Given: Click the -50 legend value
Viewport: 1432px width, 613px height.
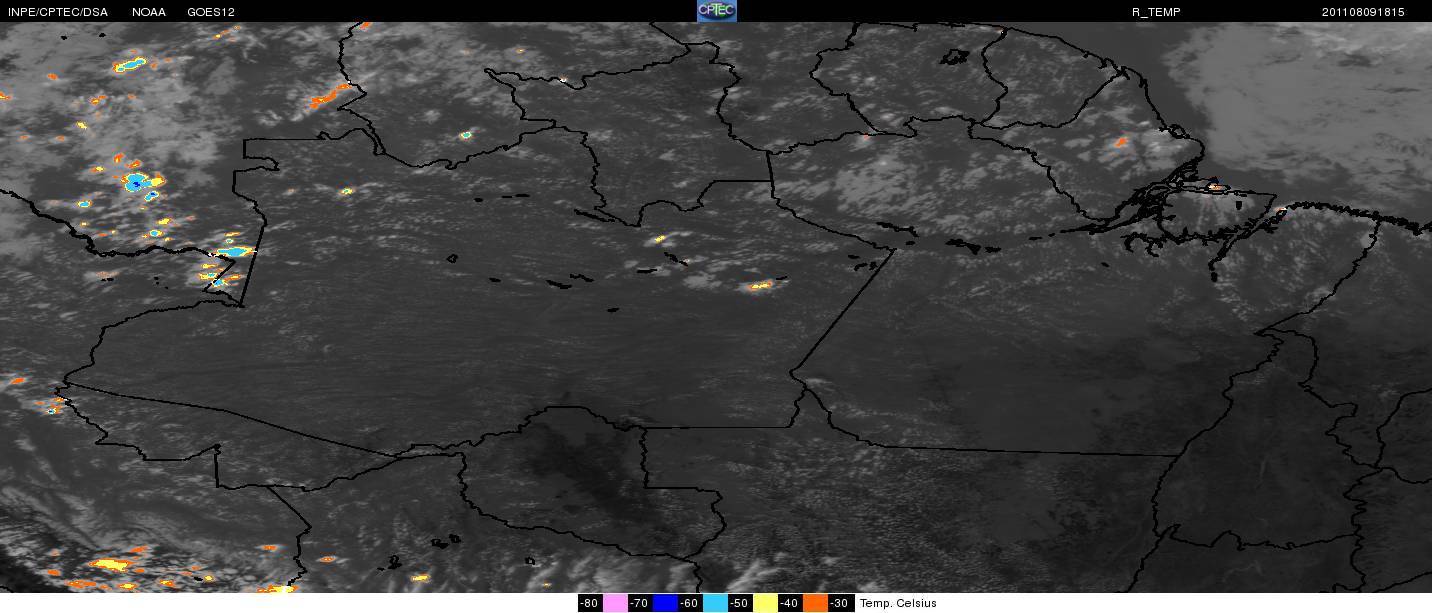Looking at the screenshot, I should 739,603.
